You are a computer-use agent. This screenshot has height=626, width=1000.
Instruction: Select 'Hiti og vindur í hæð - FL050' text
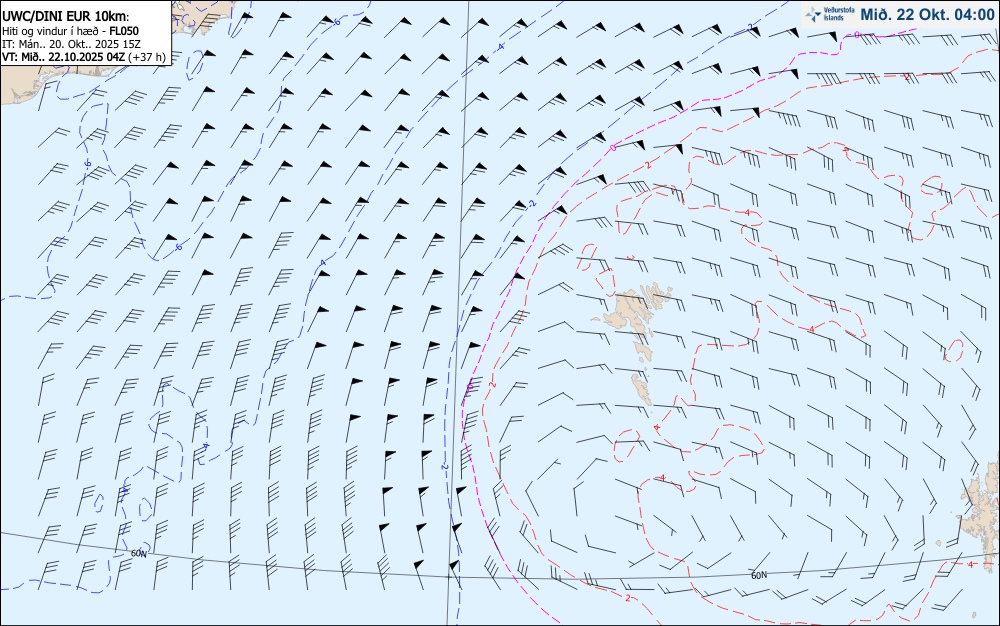(70, 31)
